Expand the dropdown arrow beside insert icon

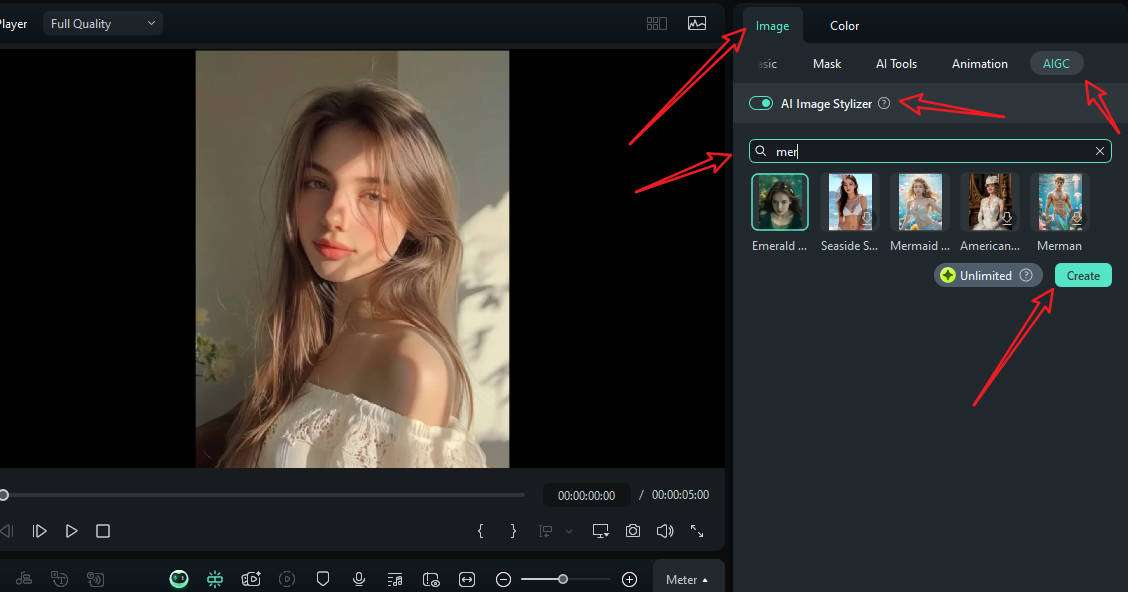[x=569, y=532]
